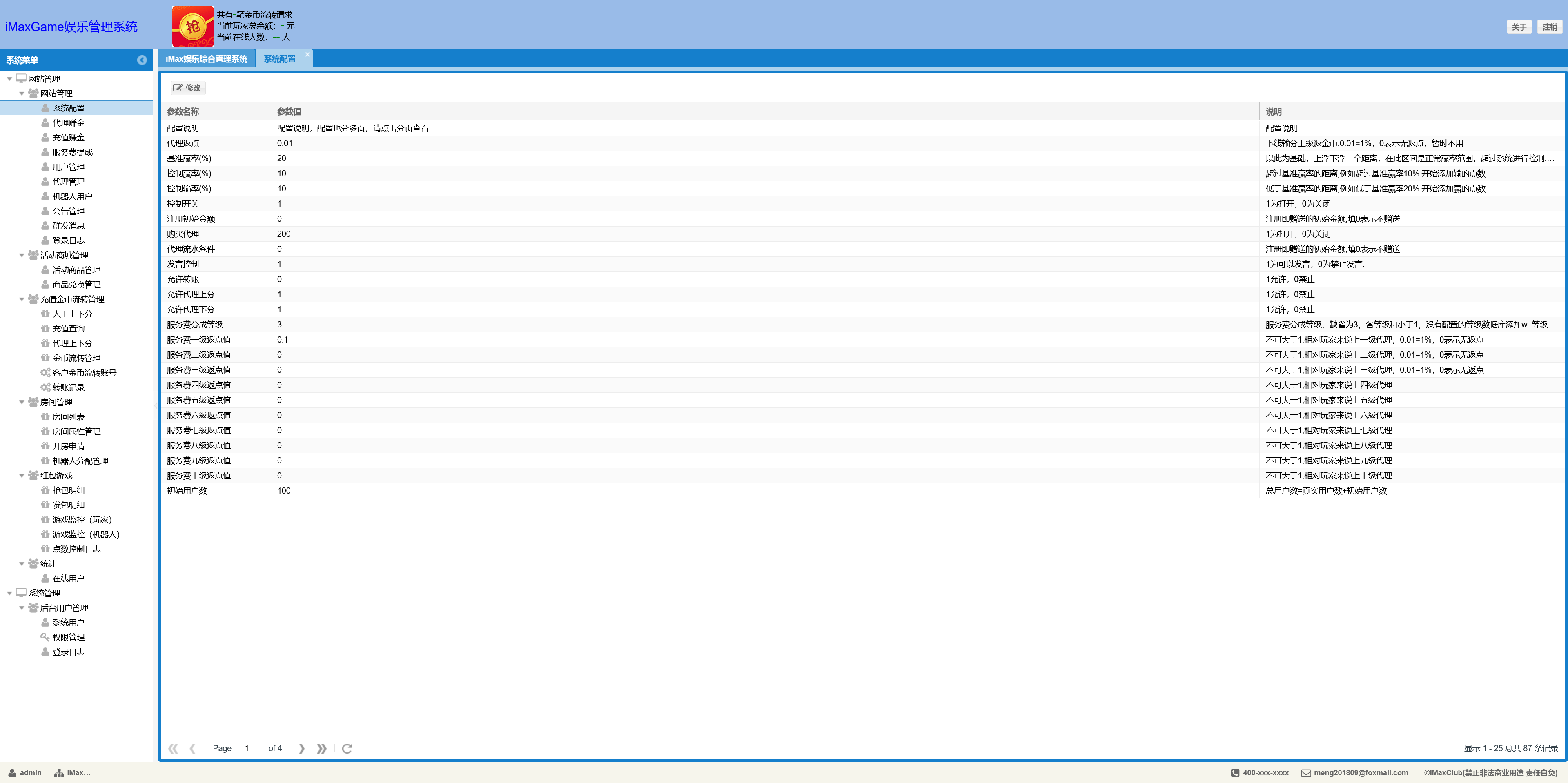This screenshot has width=1568, height=783.
Task: Click the red envelope 抢 logo icon
Action: [x=192, y=26]
